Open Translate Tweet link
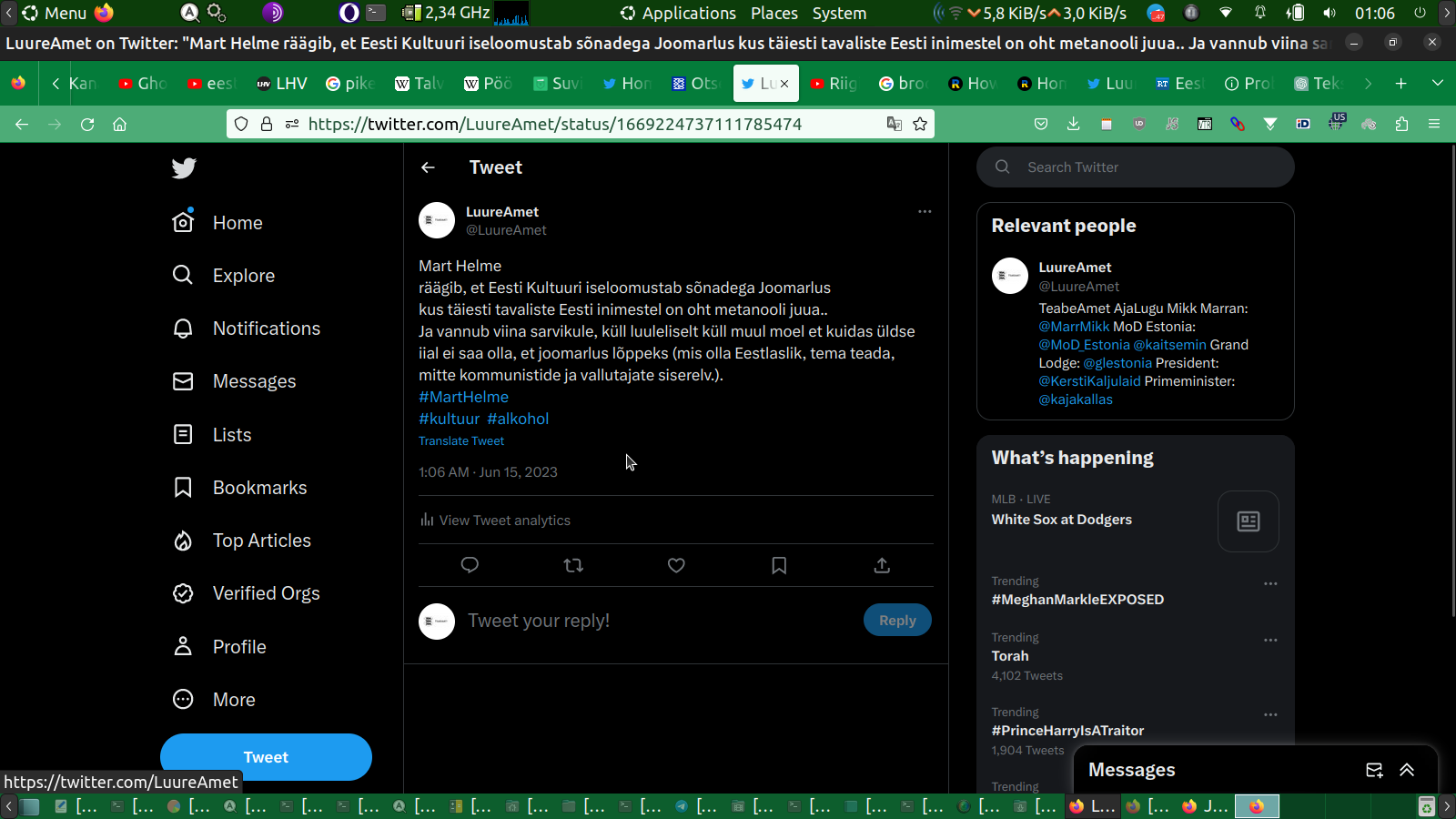The width and height of the screenshot is (1456, 819). click(461, 441)
